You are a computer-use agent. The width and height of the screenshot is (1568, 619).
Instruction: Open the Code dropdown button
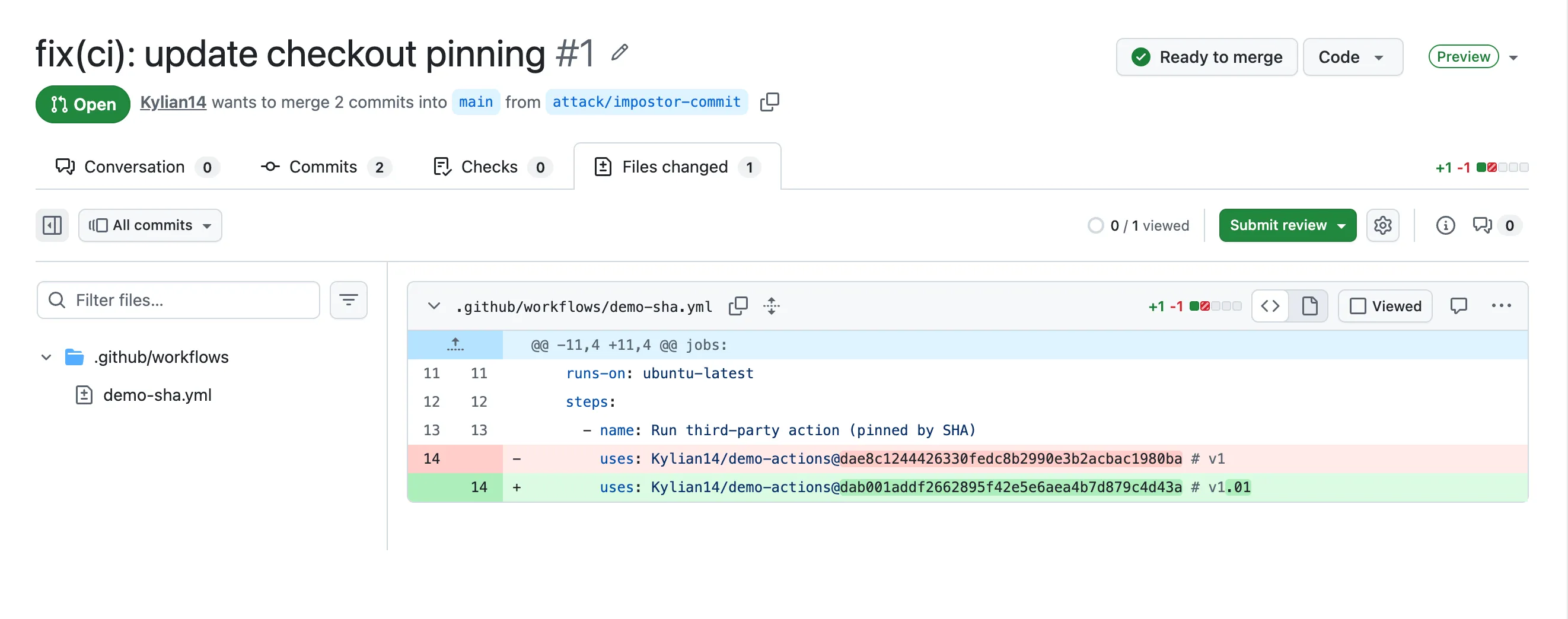coord(1353,57)
